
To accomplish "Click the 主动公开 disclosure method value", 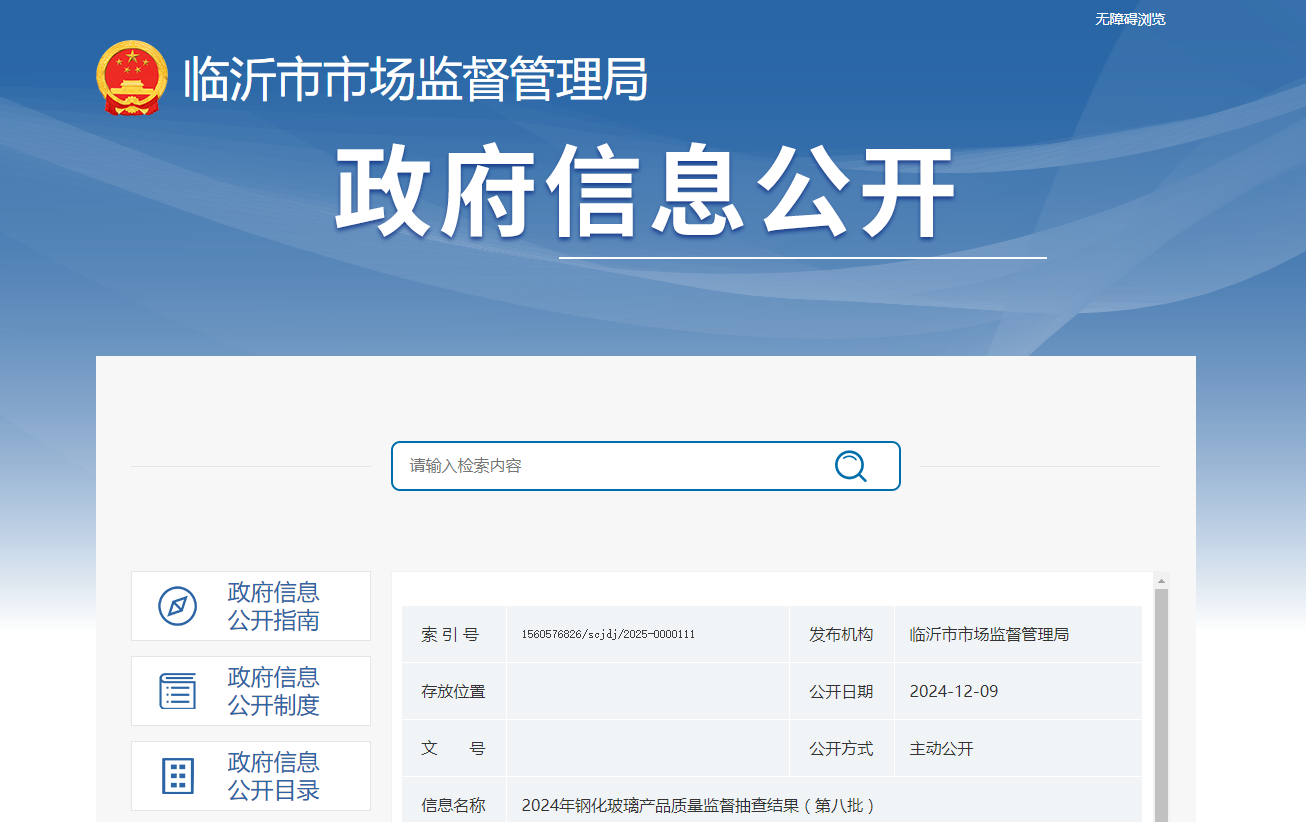I will click(x=941, y=749).
